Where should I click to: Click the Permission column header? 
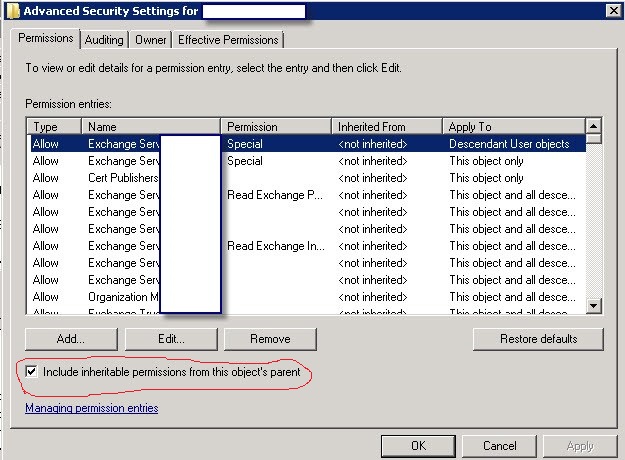click(276, 127)
